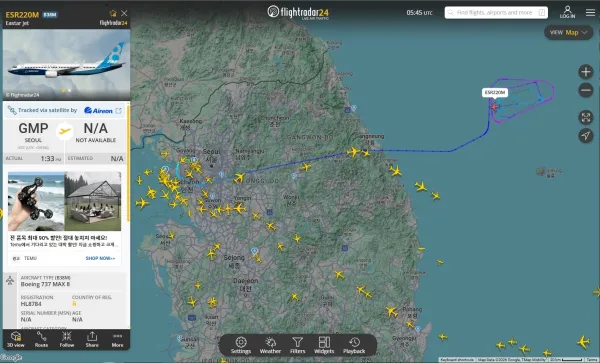This screenshot has height=363, width=600.
Task: Open Aireon external link icon
Action: click(119, 111)
